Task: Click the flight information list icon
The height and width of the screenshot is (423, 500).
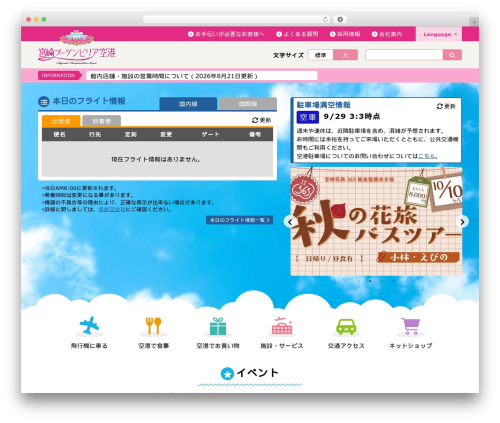Action: pyautogui.click(x=44, y=102)
